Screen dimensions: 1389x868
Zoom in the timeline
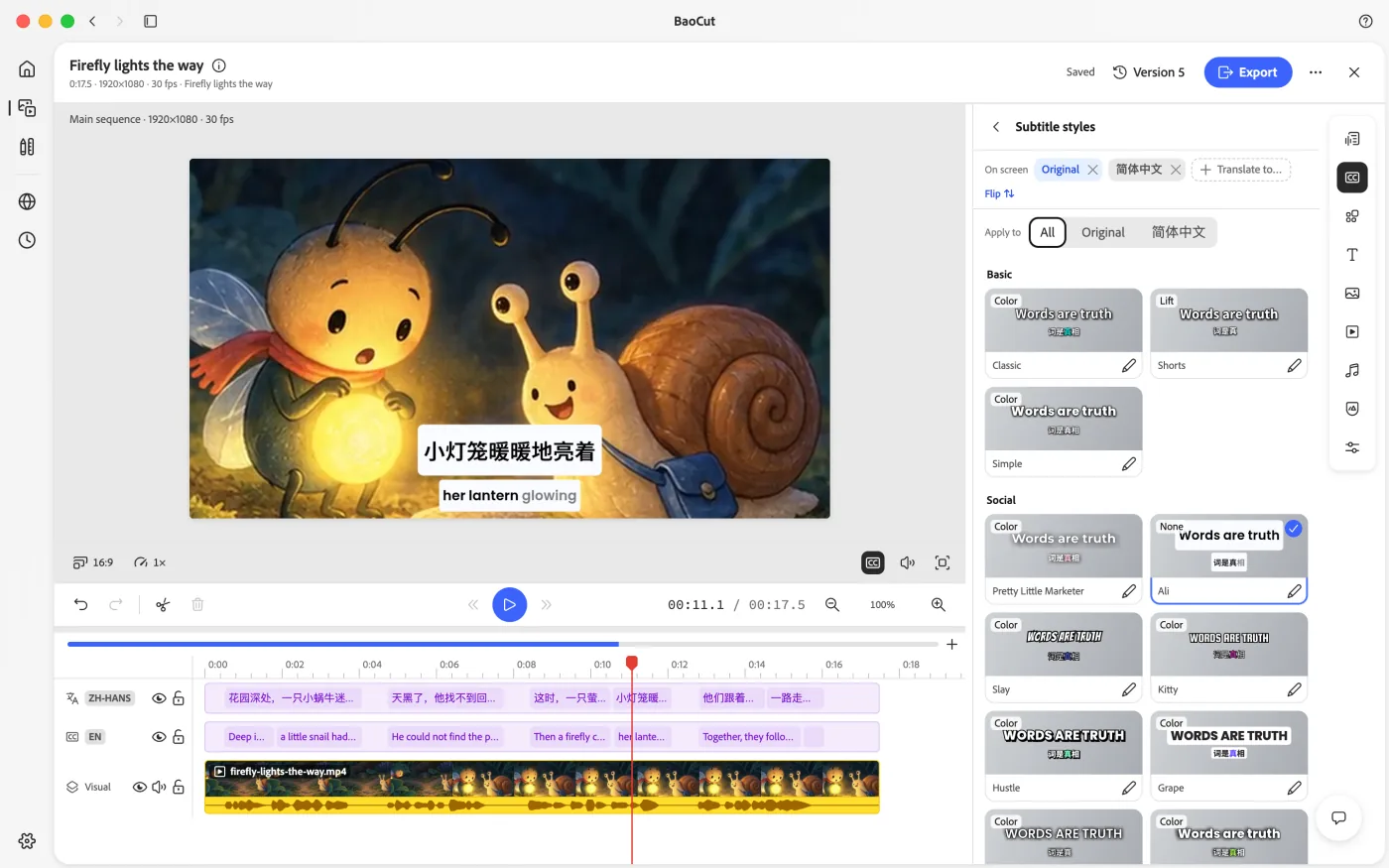pos(938,604)
